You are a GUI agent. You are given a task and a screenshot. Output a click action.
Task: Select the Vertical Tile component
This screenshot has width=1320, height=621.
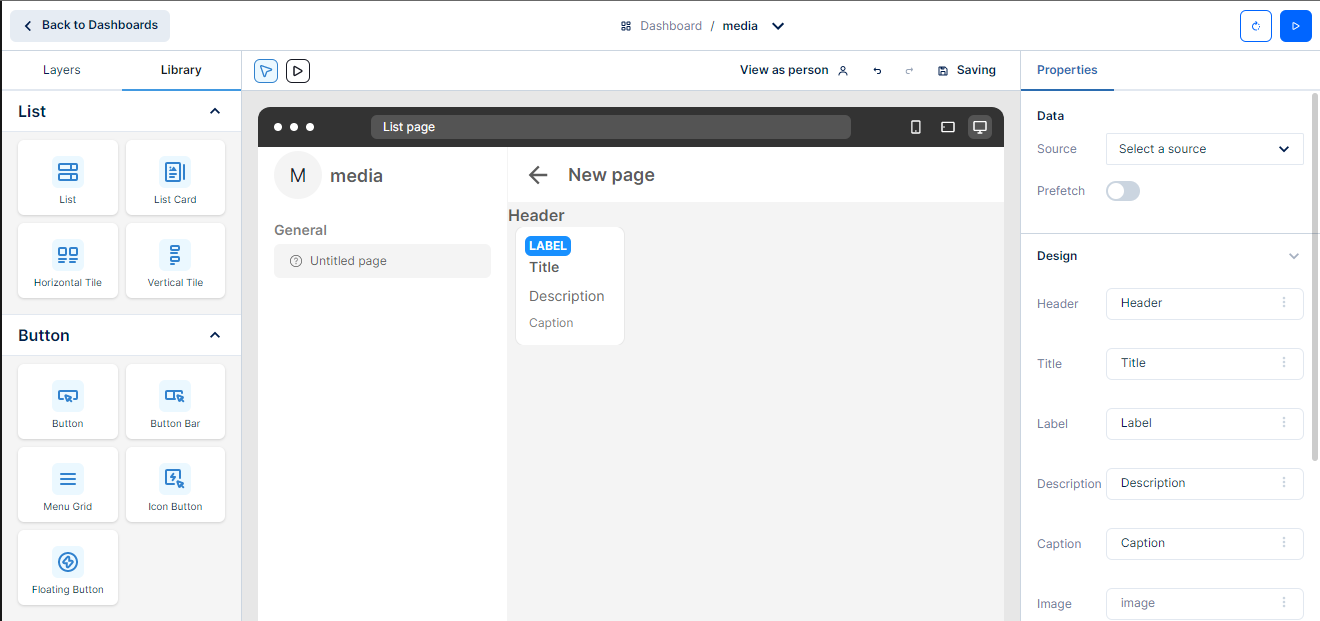pyautogui.click(x=175, y=260)
